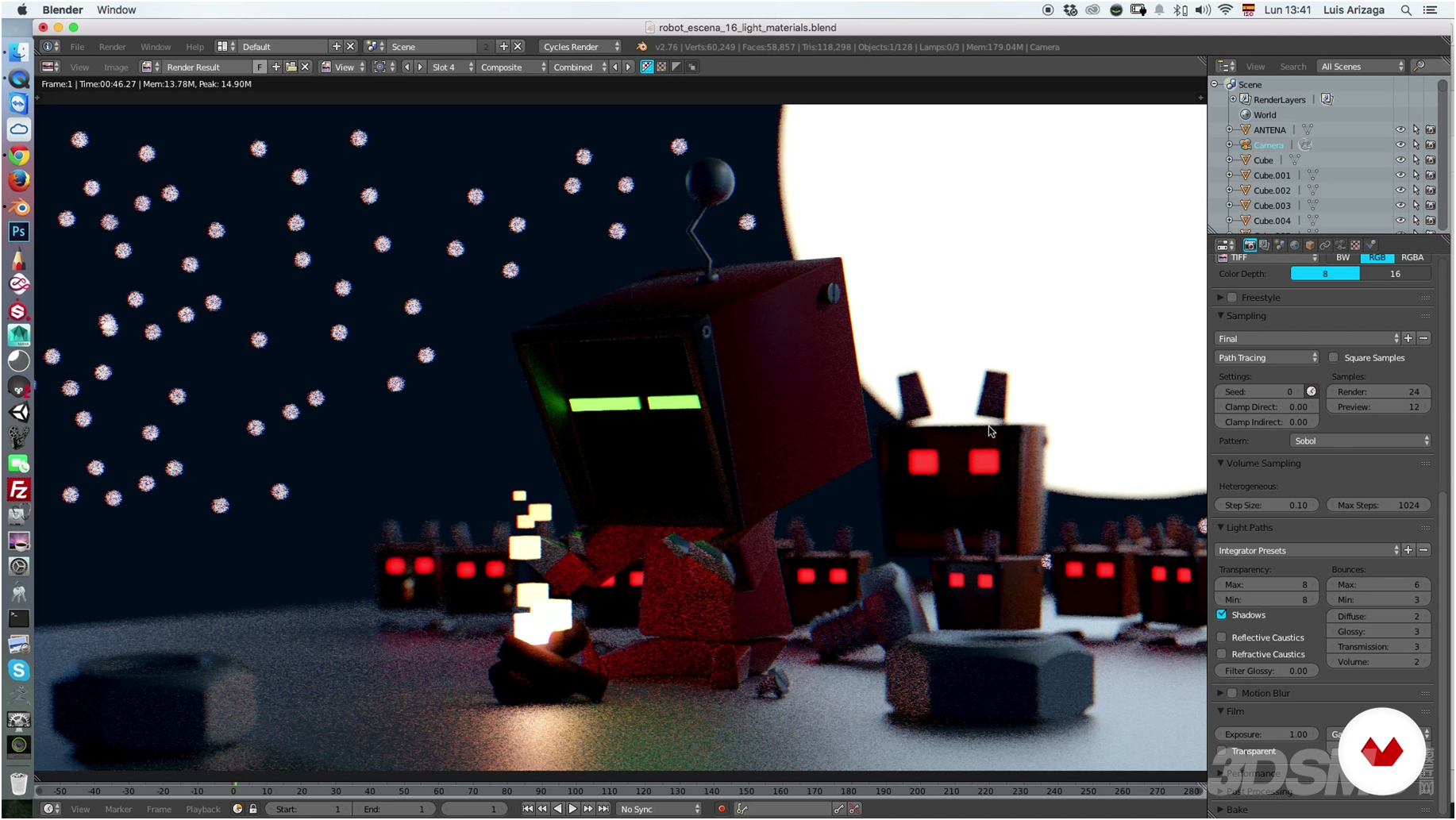Click the Blender logo icon in info header
Image resolution: width=1456 pixels, height=820 pixels.
coord(641,47)
